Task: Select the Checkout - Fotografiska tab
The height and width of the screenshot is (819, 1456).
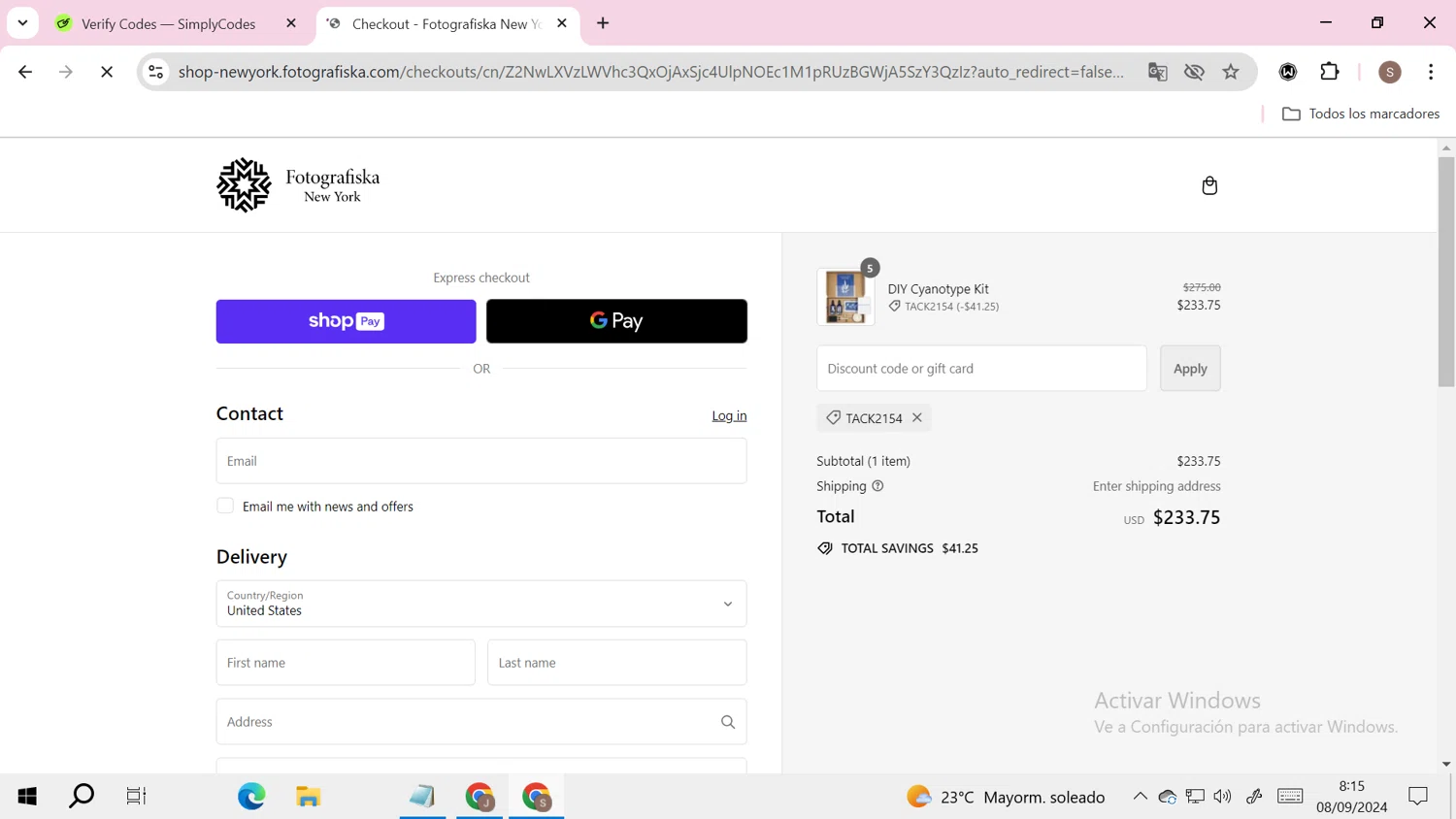Action: (x=447, y=23)
